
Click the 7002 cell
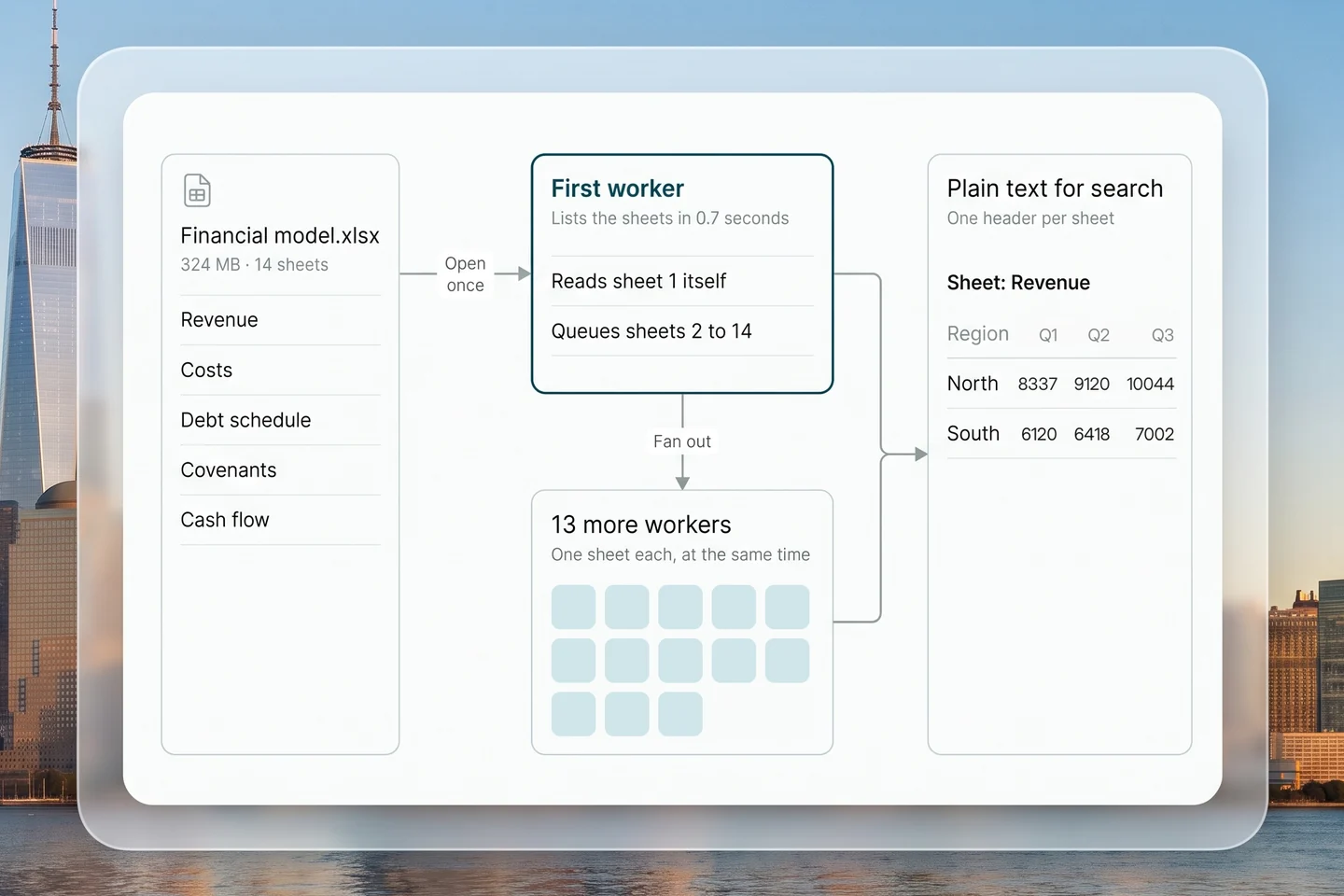coord(1155,435)
